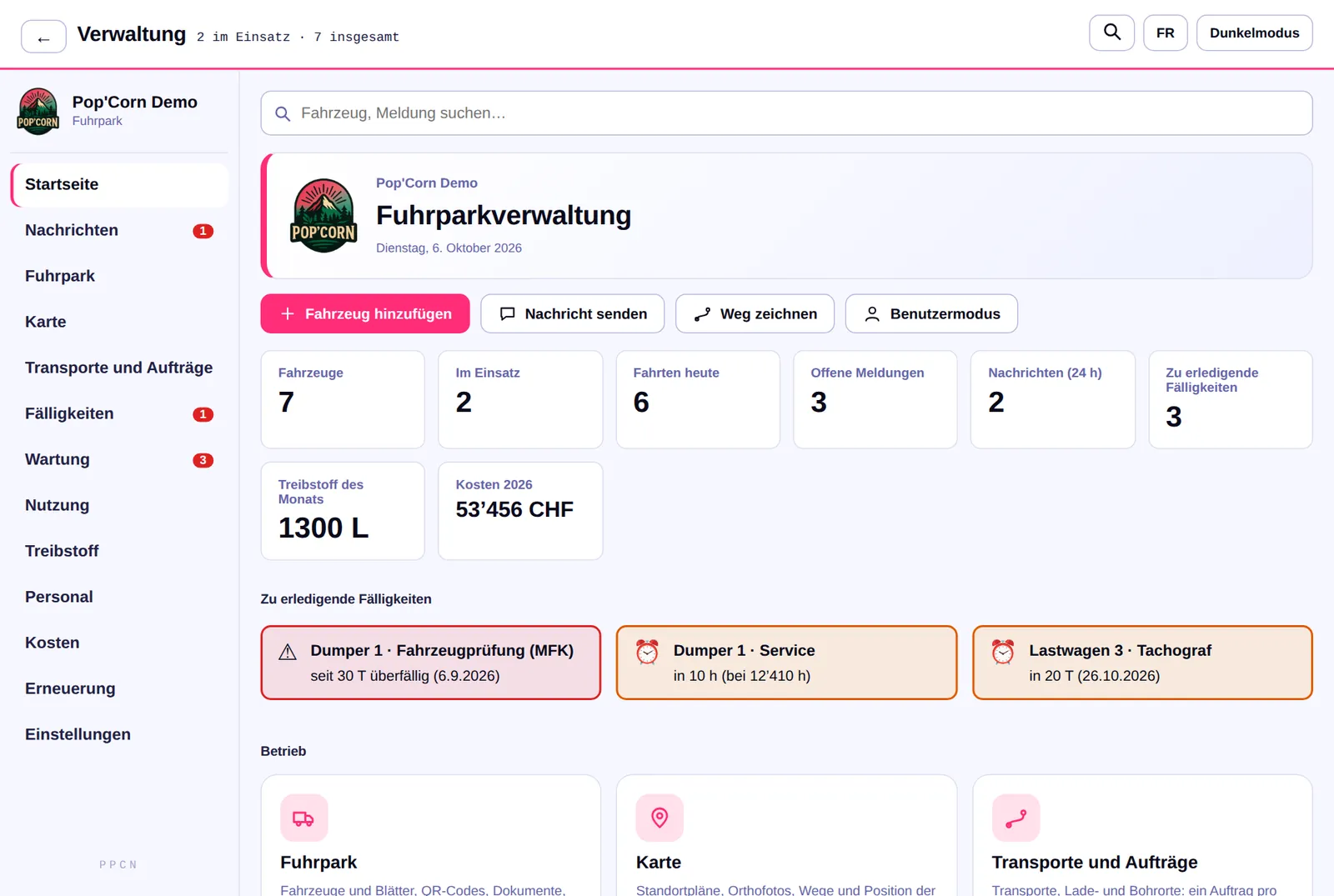1334x896 pixels.
Task: Click the route icon on Transporte und Aufträge card
Action: point(1016,818)
